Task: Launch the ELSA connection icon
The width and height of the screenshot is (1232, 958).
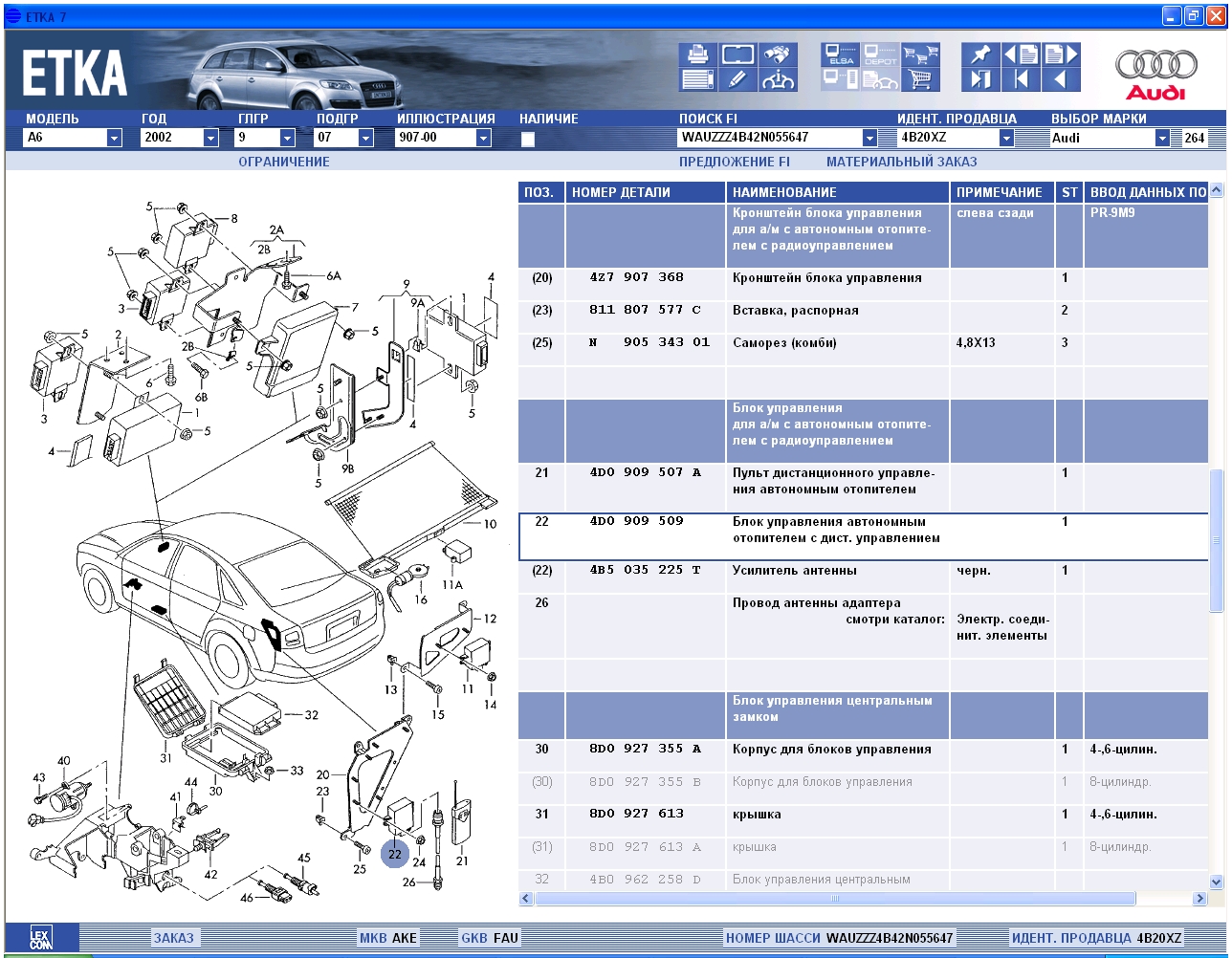Action: [x=841, y=54]
